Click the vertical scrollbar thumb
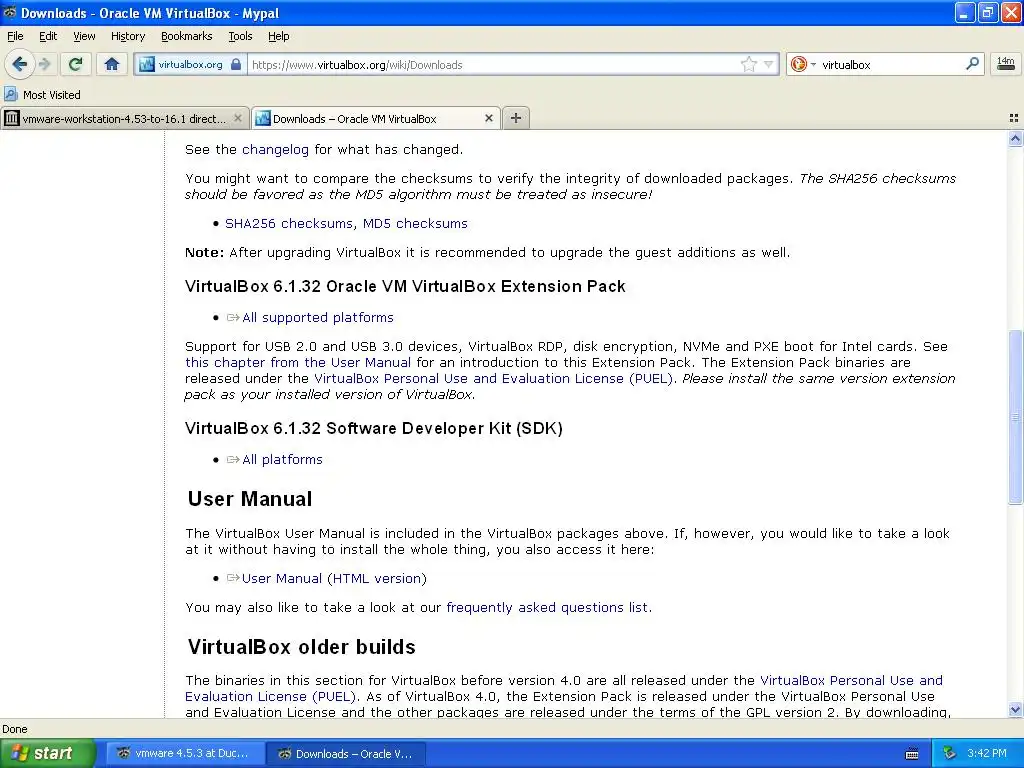1024x768 pixels. coord(1015,417)
